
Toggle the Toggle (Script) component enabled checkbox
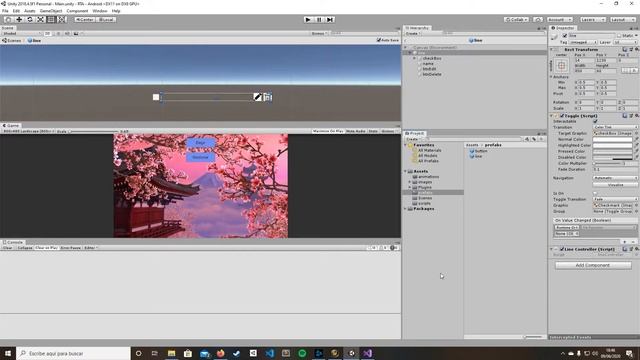tap(562, 116)
